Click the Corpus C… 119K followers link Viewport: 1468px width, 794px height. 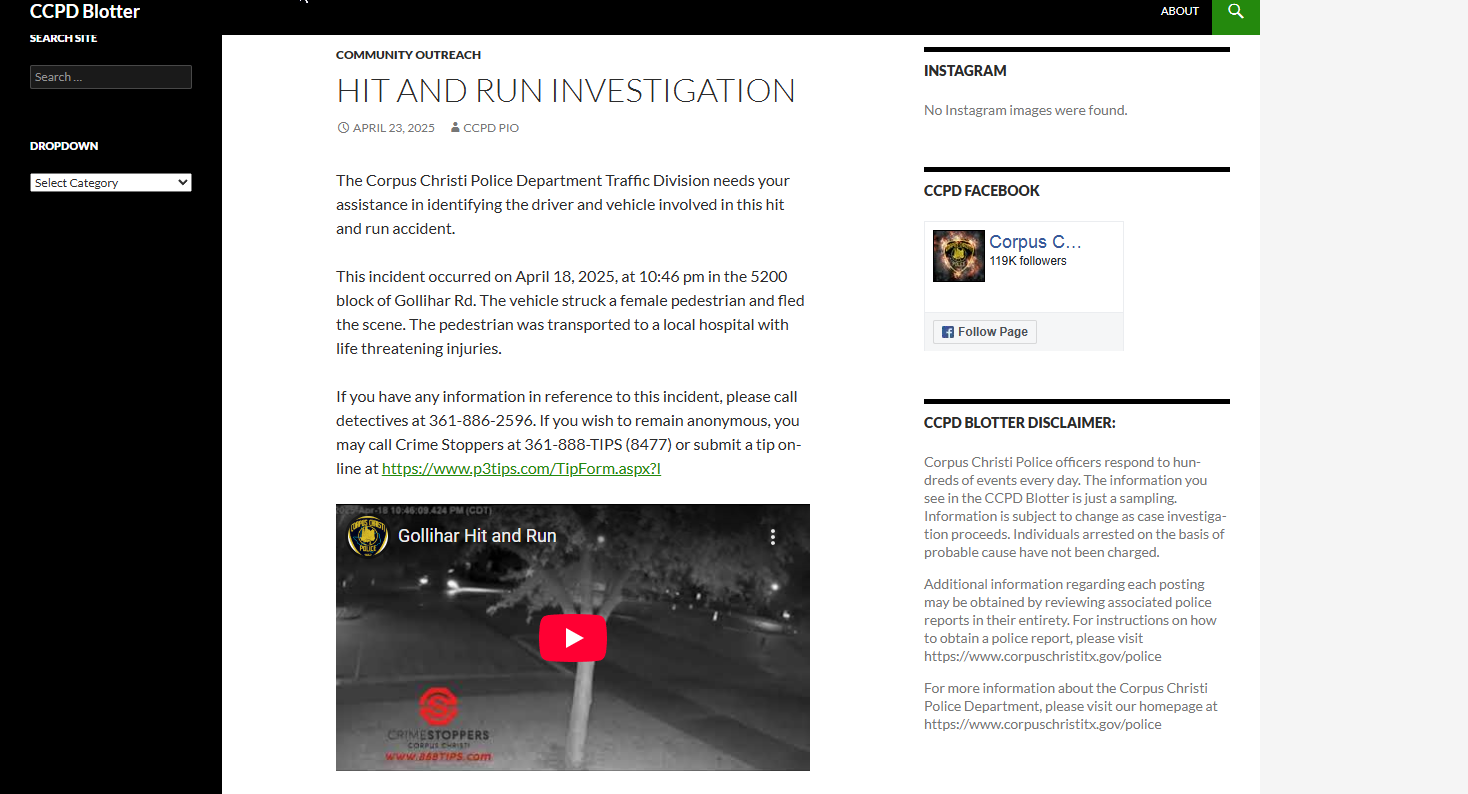[1034, 241]
